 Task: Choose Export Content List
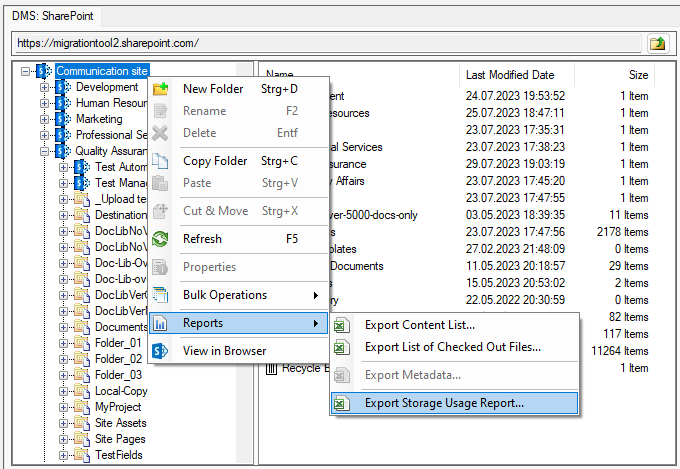click(x=454, y=325)
